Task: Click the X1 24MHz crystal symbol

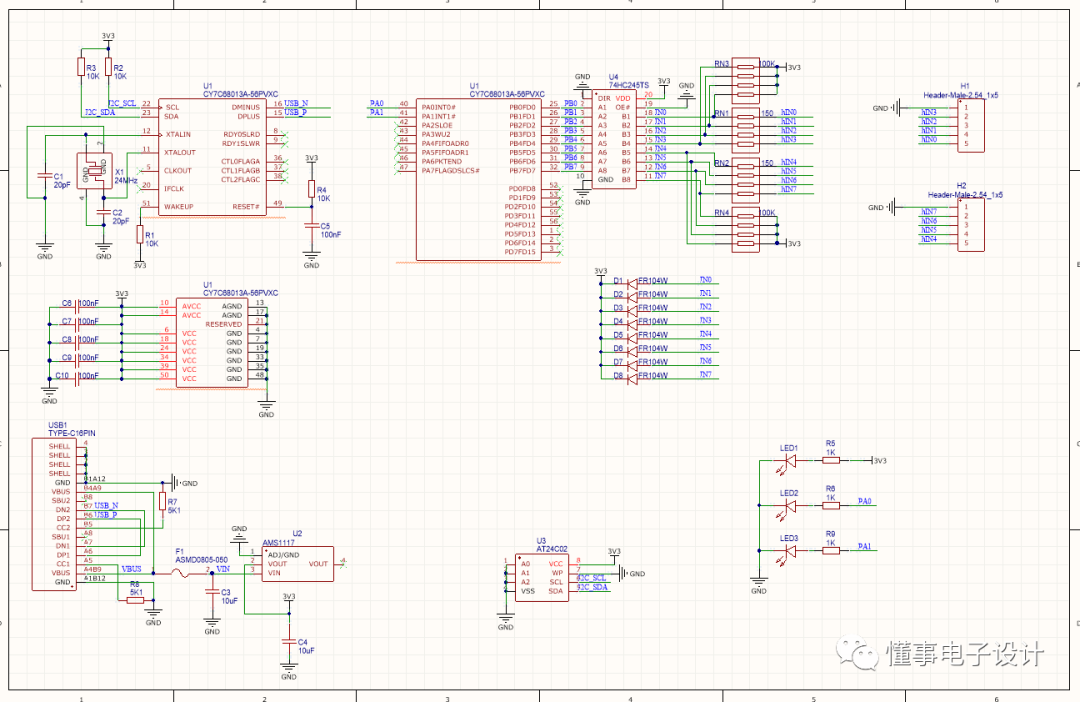Action: (95, 172)
